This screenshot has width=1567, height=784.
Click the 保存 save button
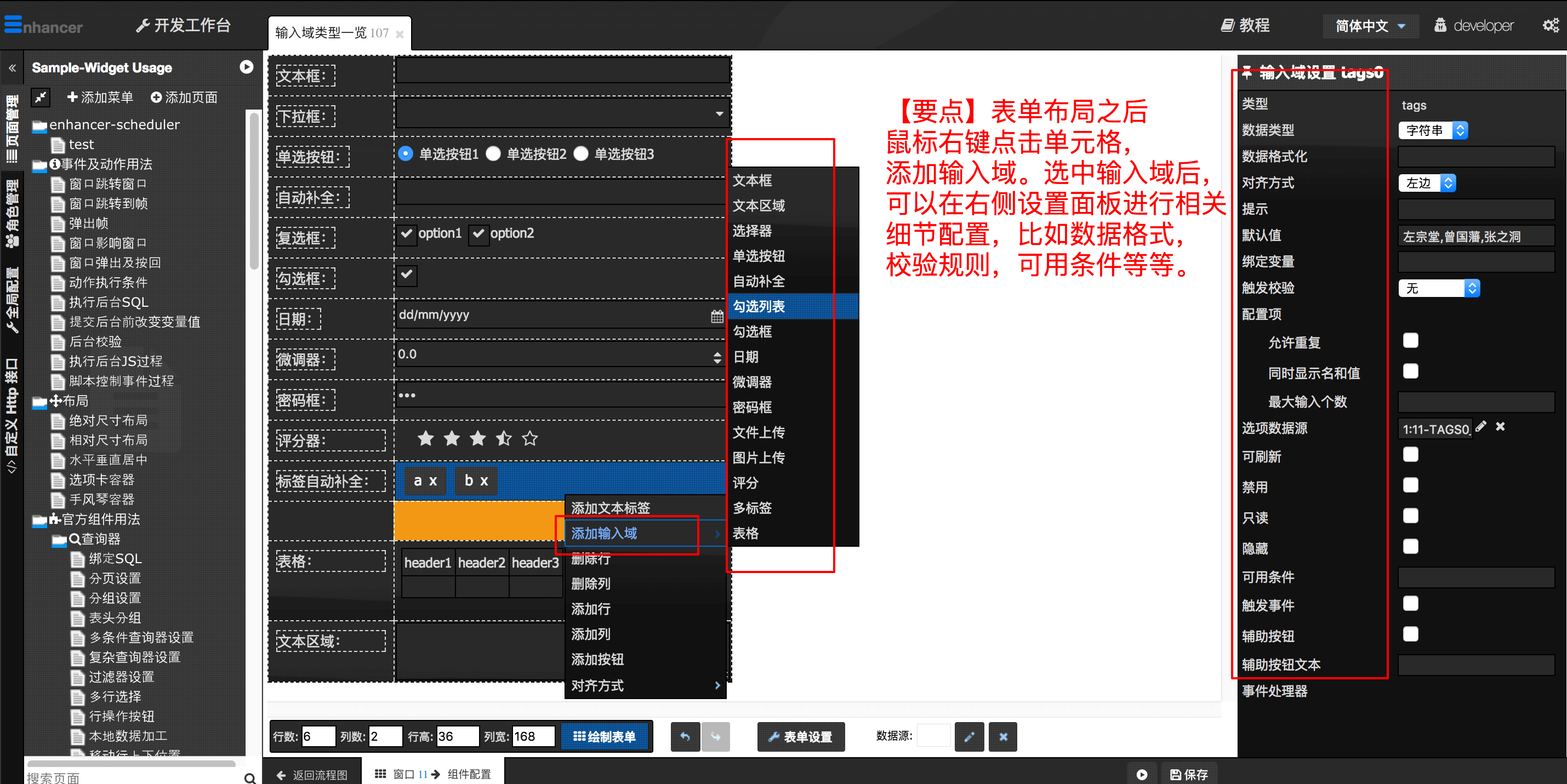[1189, 774]
